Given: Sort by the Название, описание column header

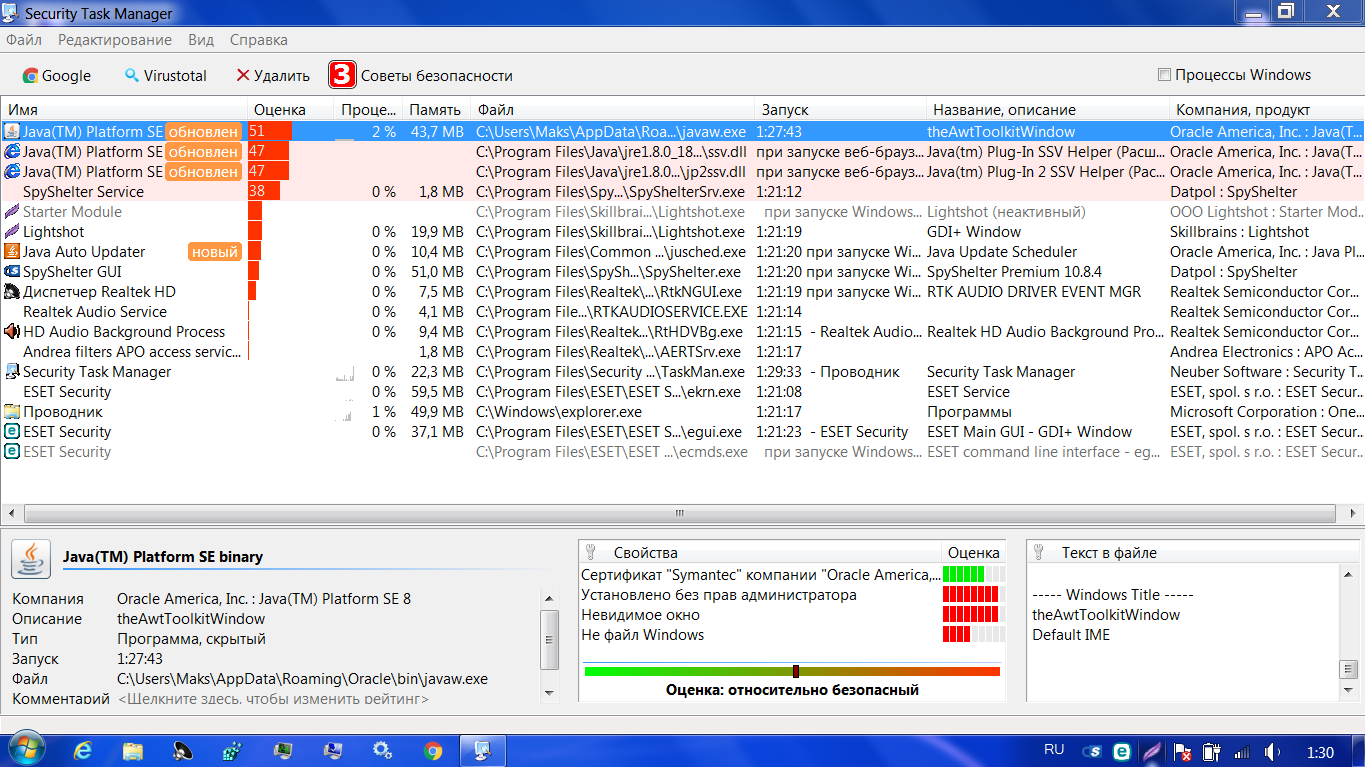Looking at the screenshot, I should tap(1047, 110).
